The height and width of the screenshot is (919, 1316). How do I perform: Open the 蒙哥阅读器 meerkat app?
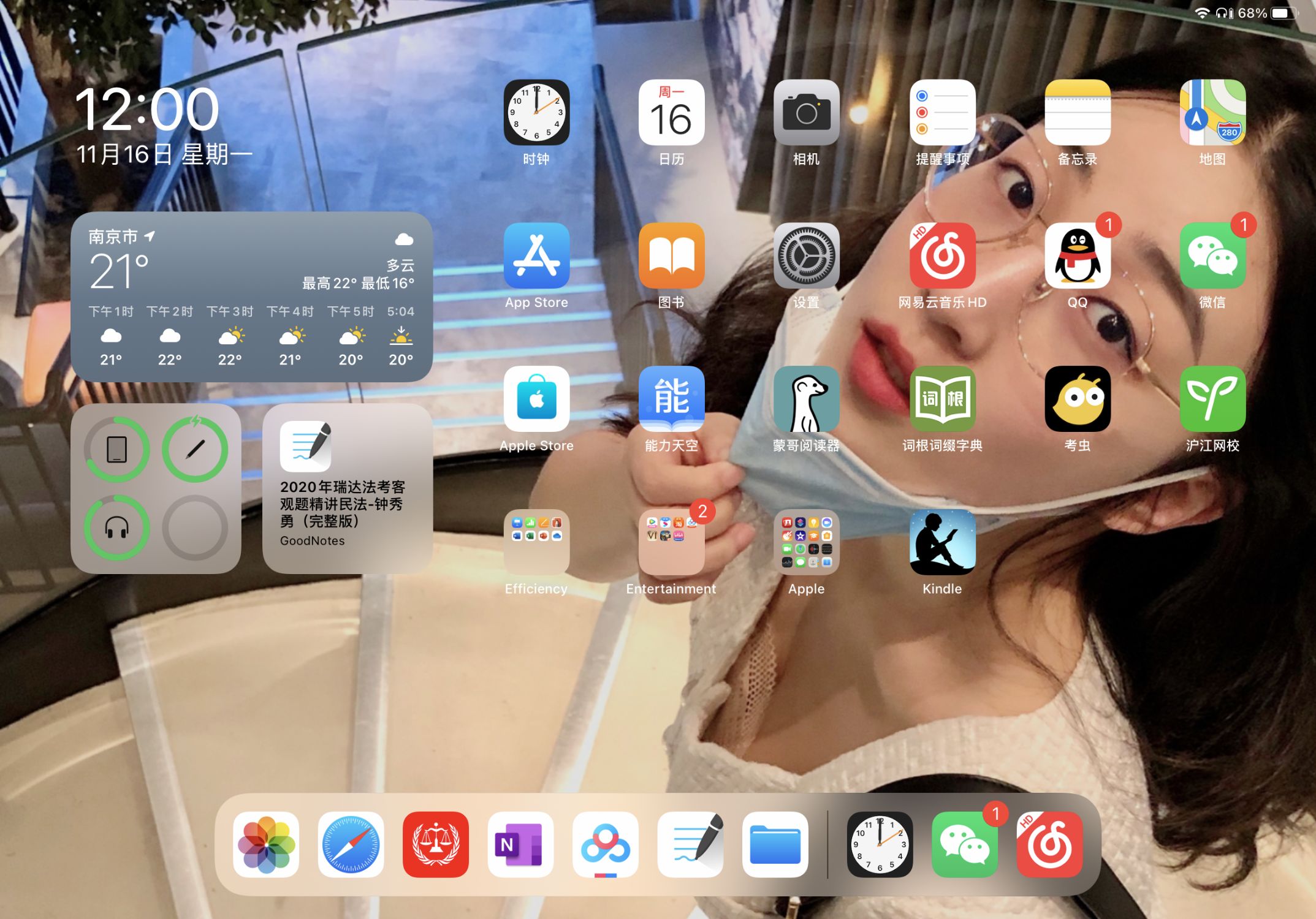click(x=806, y=399)
